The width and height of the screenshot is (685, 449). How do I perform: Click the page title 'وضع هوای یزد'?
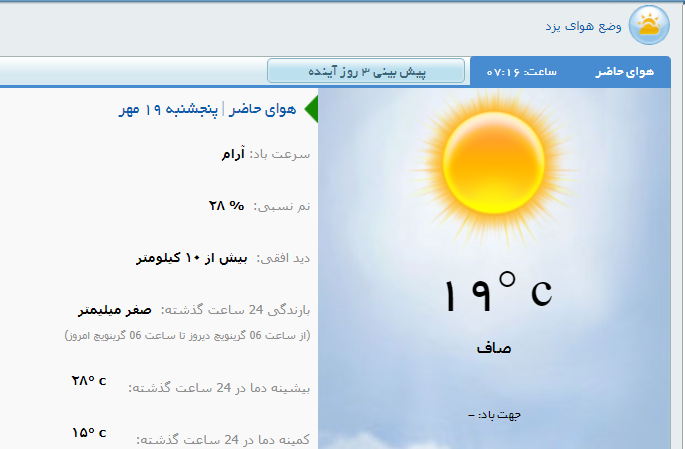pyautogui.click(x=583, y=26)
